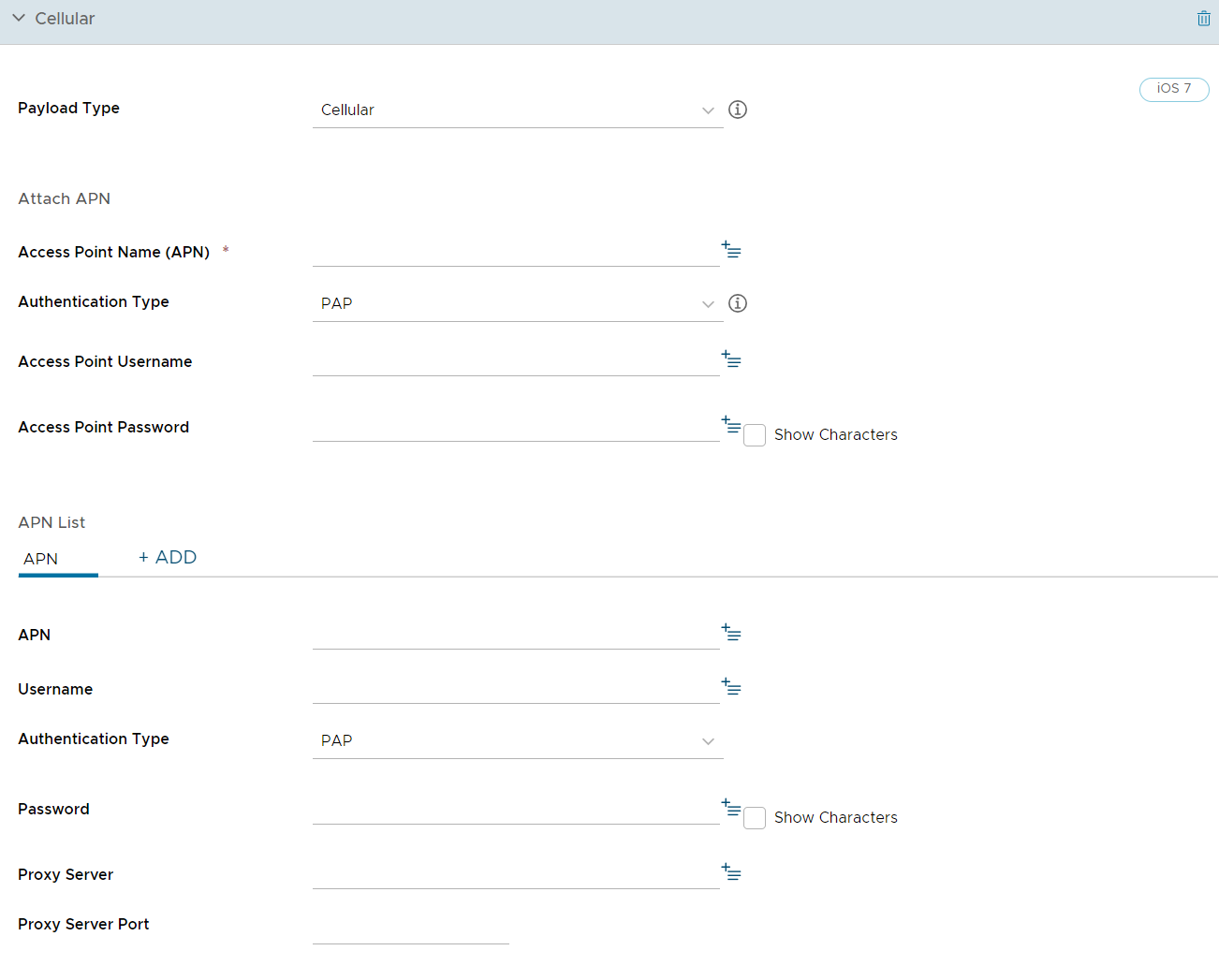Insert lookup value for Access Point Name
The height and width of the screenshot is (980, 1219).
(731, 250)
